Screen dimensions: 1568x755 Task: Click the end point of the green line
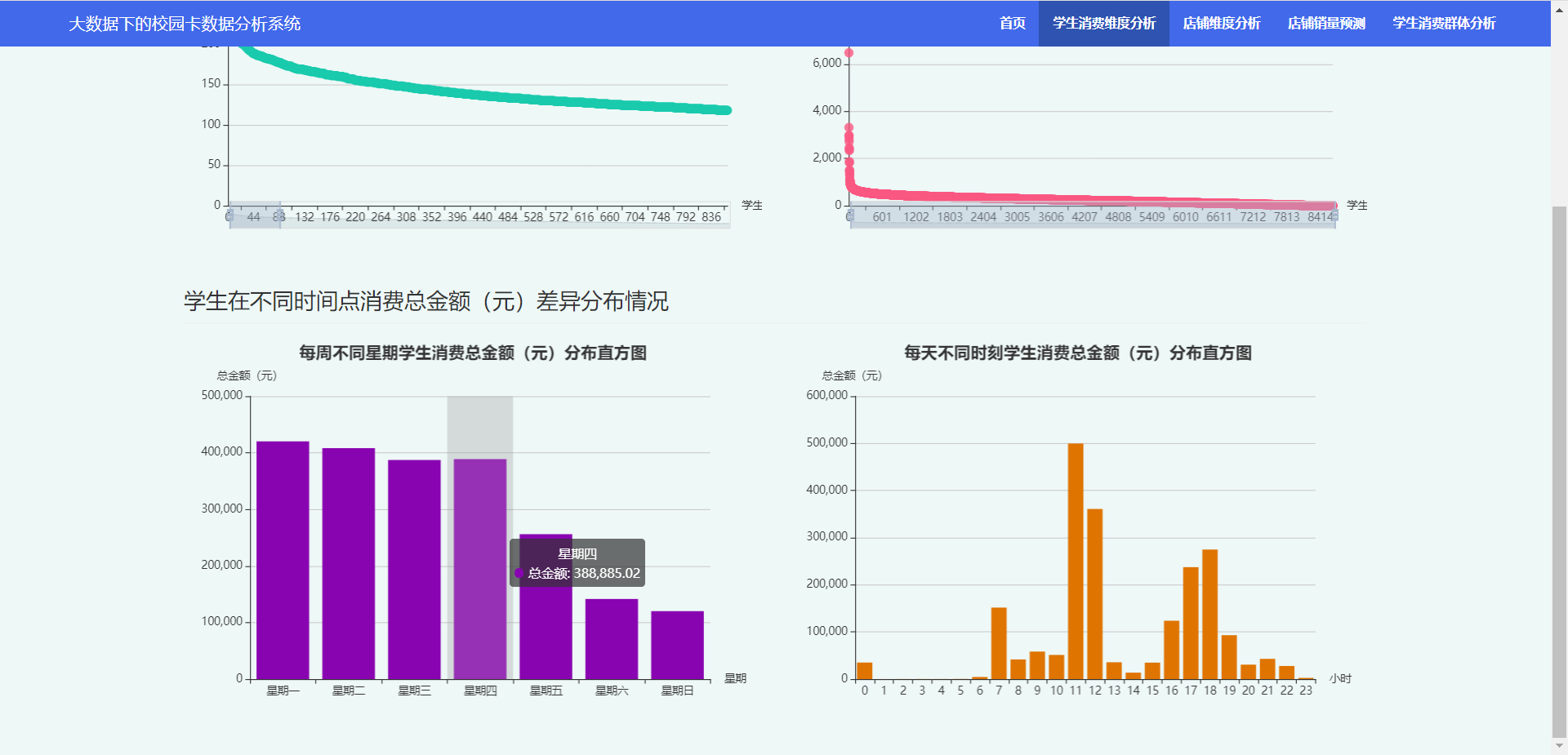click(726, 110)
